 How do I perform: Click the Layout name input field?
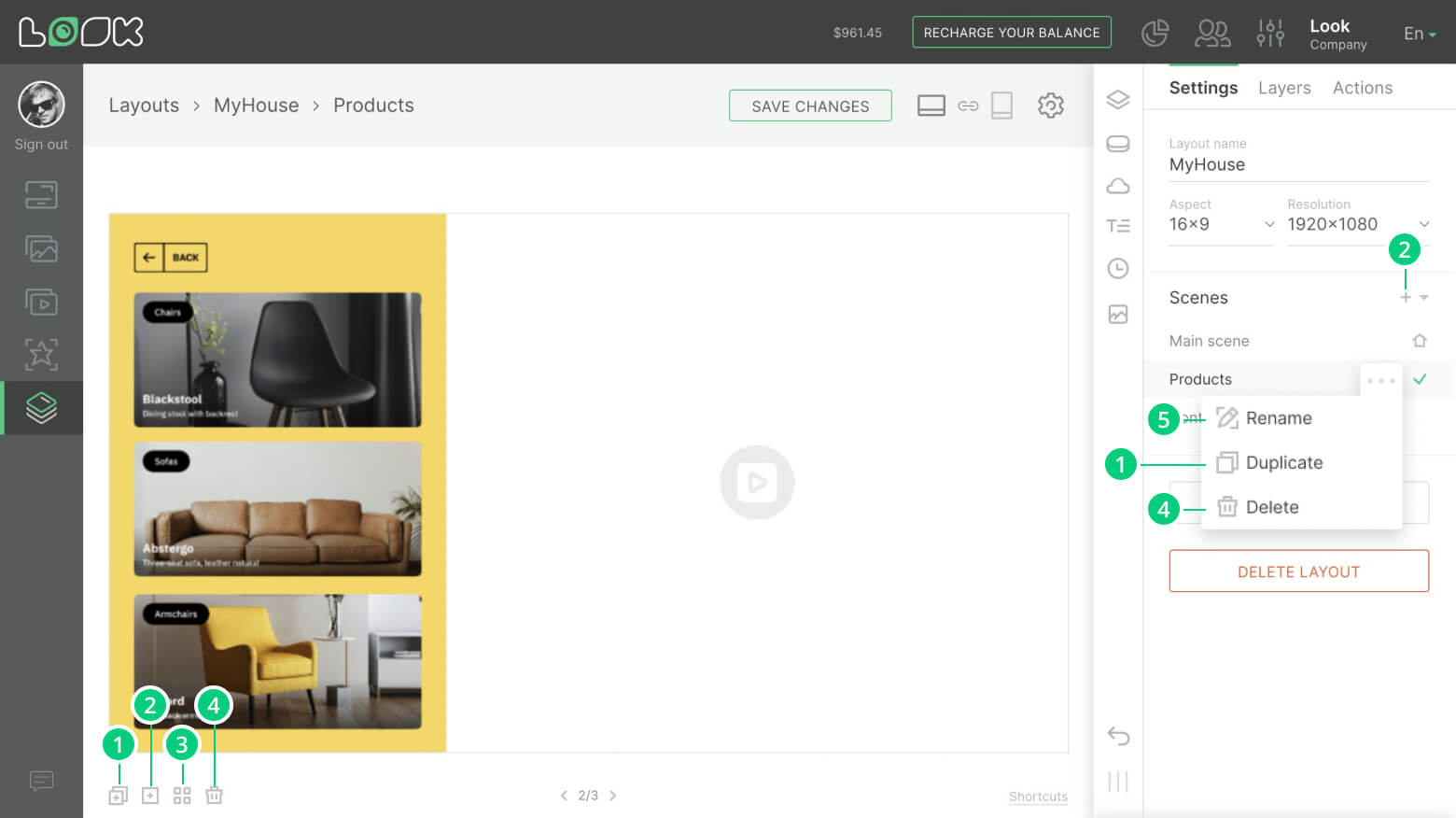tap(1297, 165)
